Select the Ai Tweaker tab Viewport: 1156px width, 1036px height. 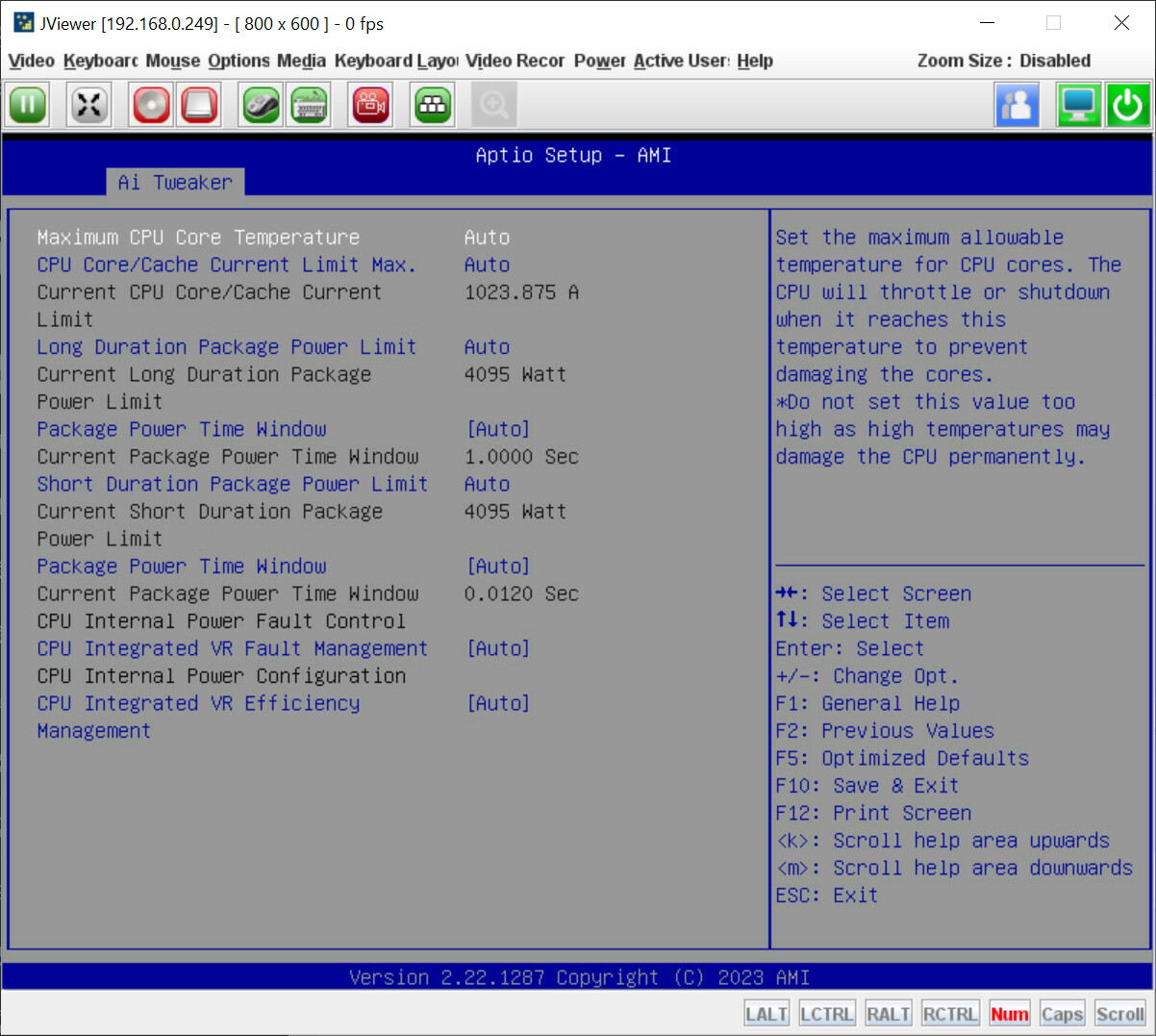[x=175, y=182]
